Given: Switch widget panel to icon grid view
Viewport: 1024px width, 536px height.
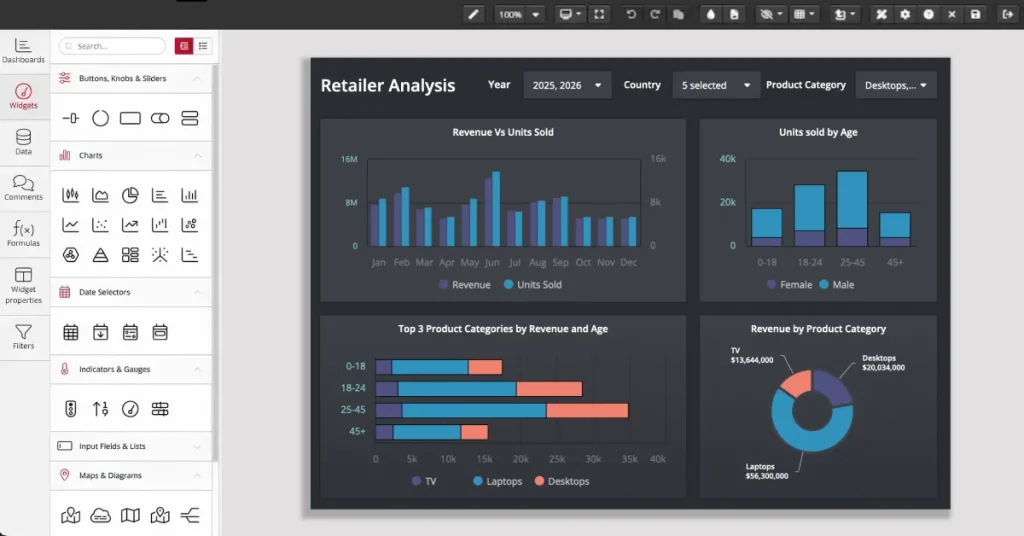Looking at the screenshot, I should tap(184, 46).
